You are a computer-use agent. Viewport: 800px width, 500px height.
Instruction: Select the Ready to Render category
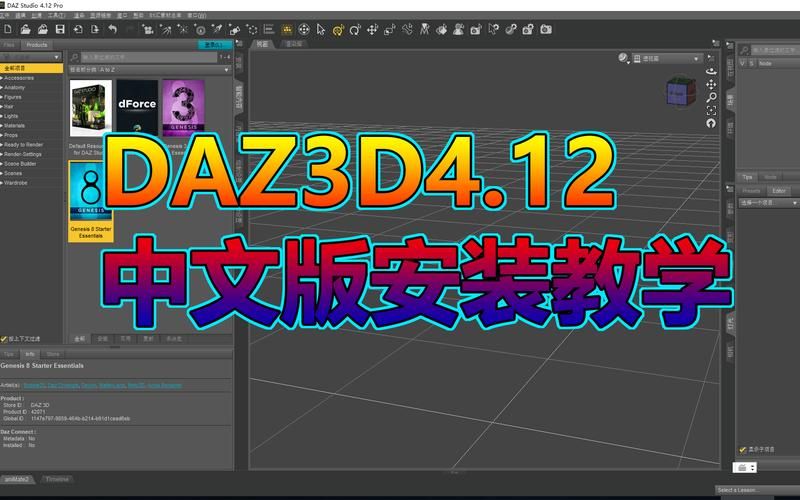point(31,145)
